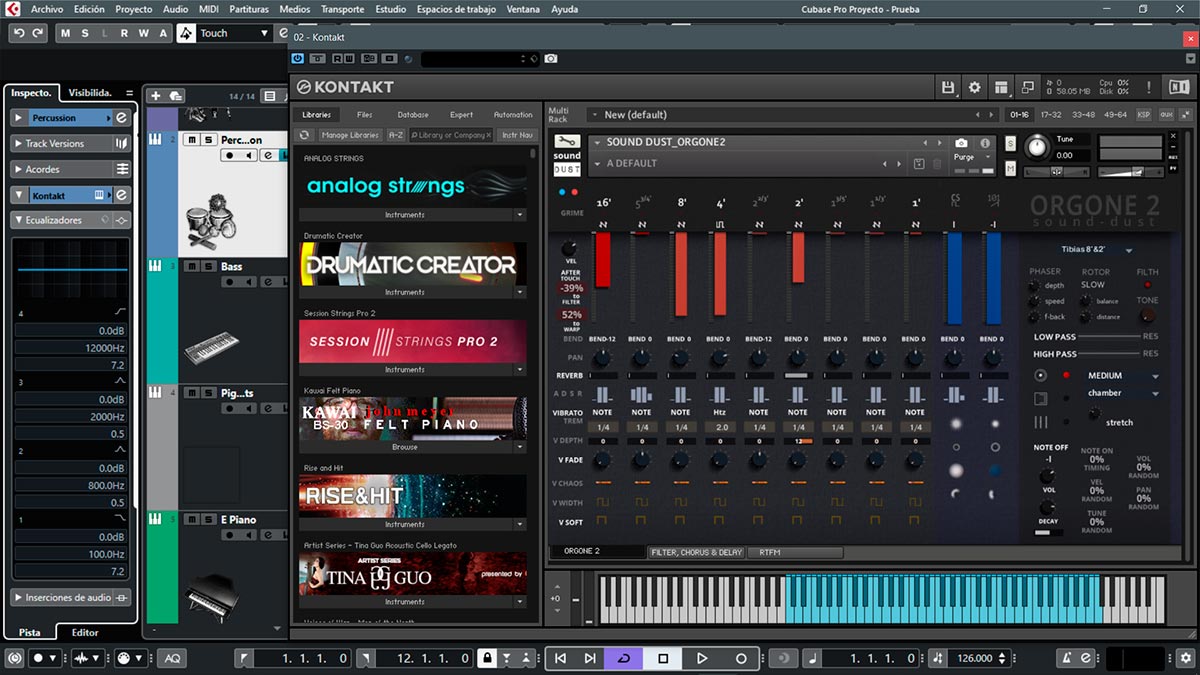Open the Transporte menu
Image resolution: width=1200 pixels, height=675 pixels.
pos(342,9)
